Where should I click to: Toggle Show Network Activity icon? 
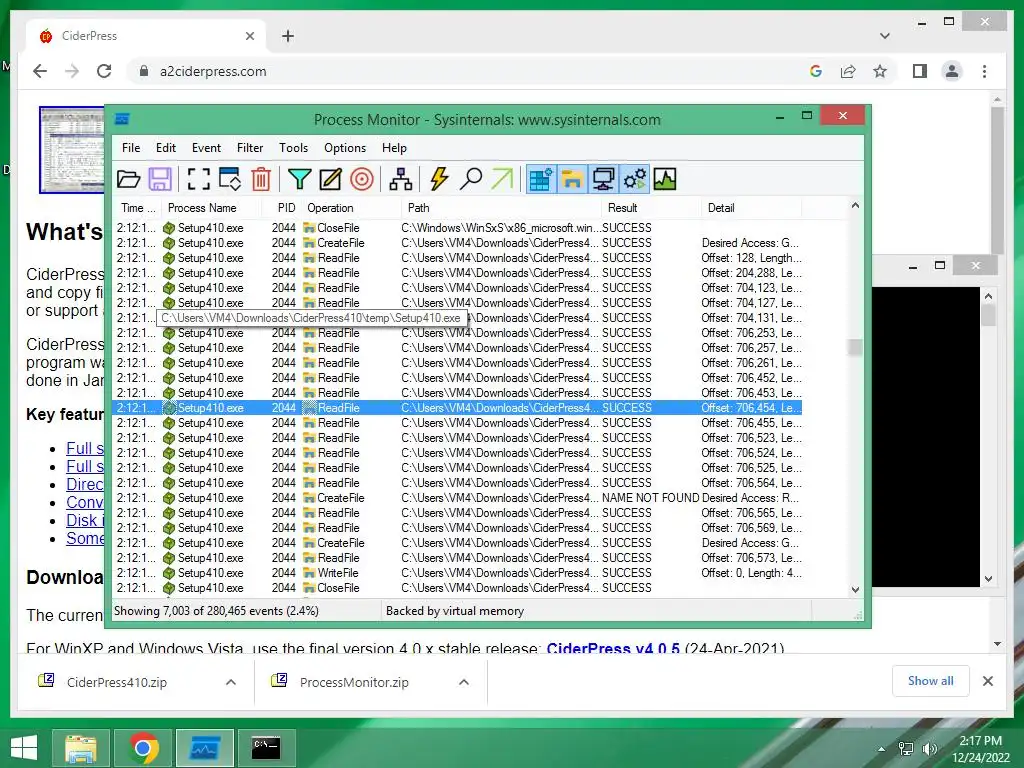pyautogui.click(x=603, y=179)
